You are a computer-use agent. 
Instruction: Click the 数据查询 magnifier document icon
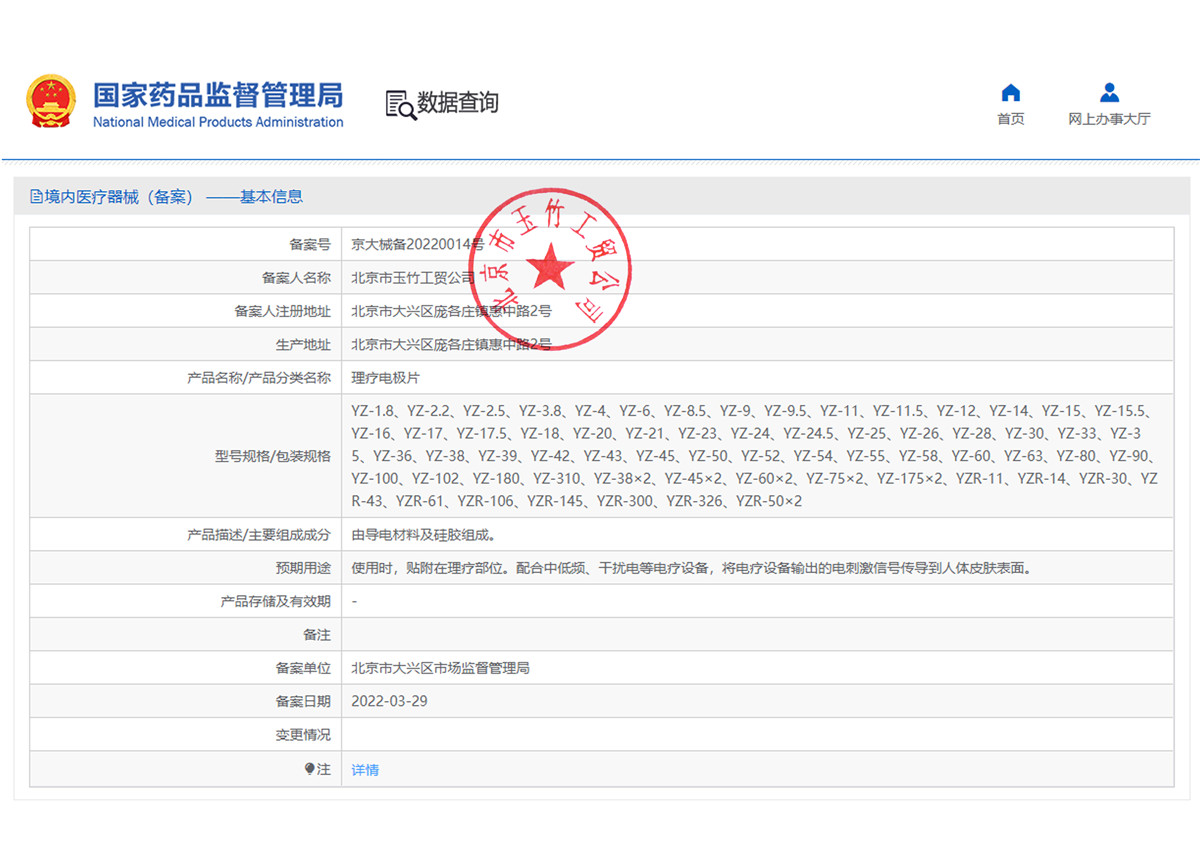click(x=400, y=104)
